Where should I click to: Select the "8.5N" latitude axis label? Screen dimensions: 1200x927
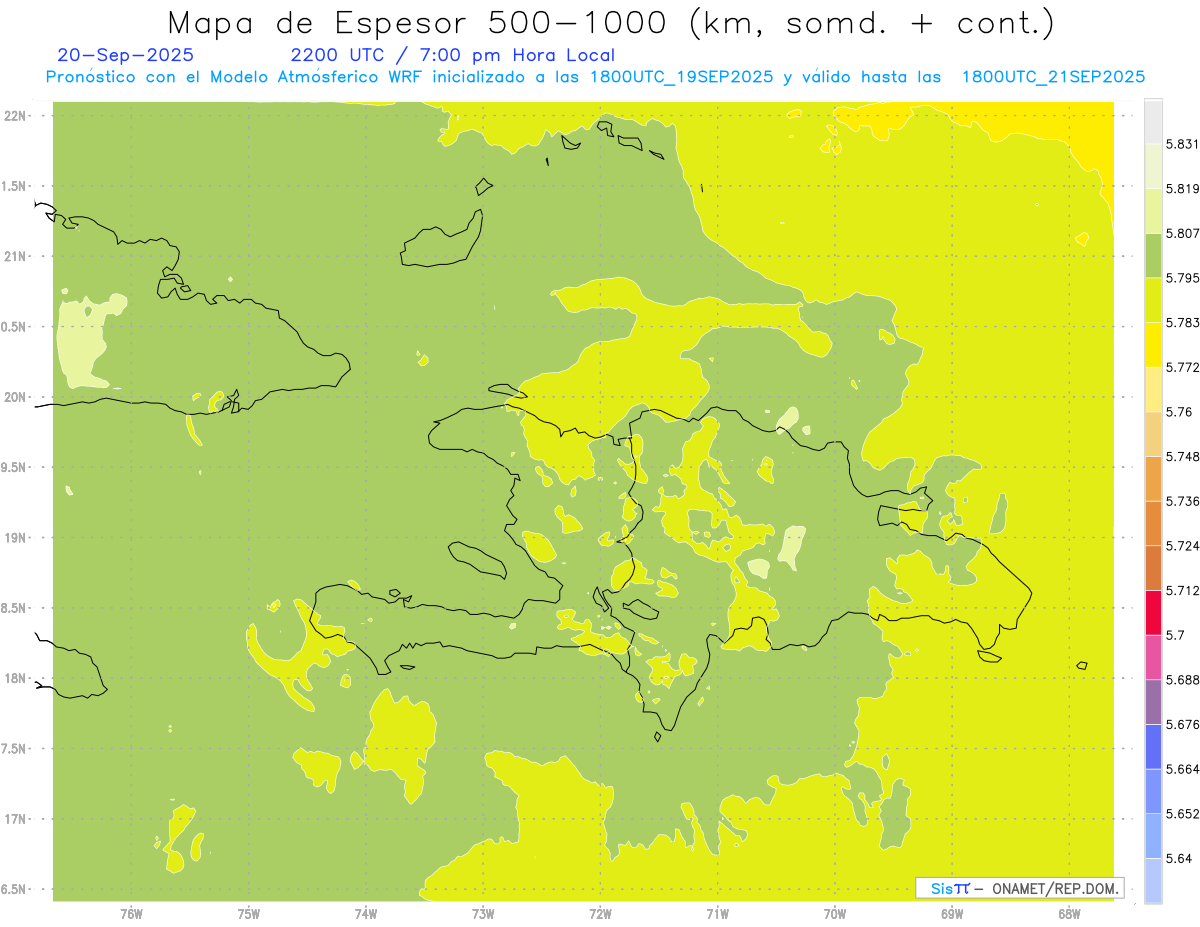click(15, 609)
